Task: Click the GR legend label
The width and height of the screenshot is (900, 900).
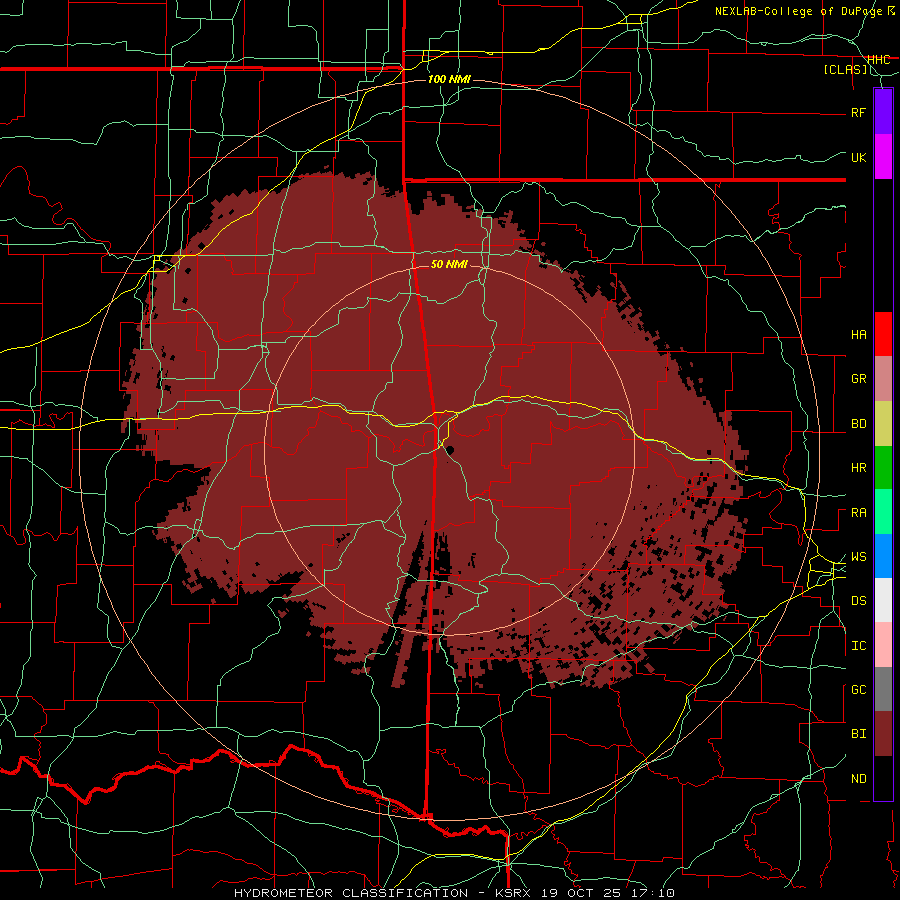Action: point(859,379)
